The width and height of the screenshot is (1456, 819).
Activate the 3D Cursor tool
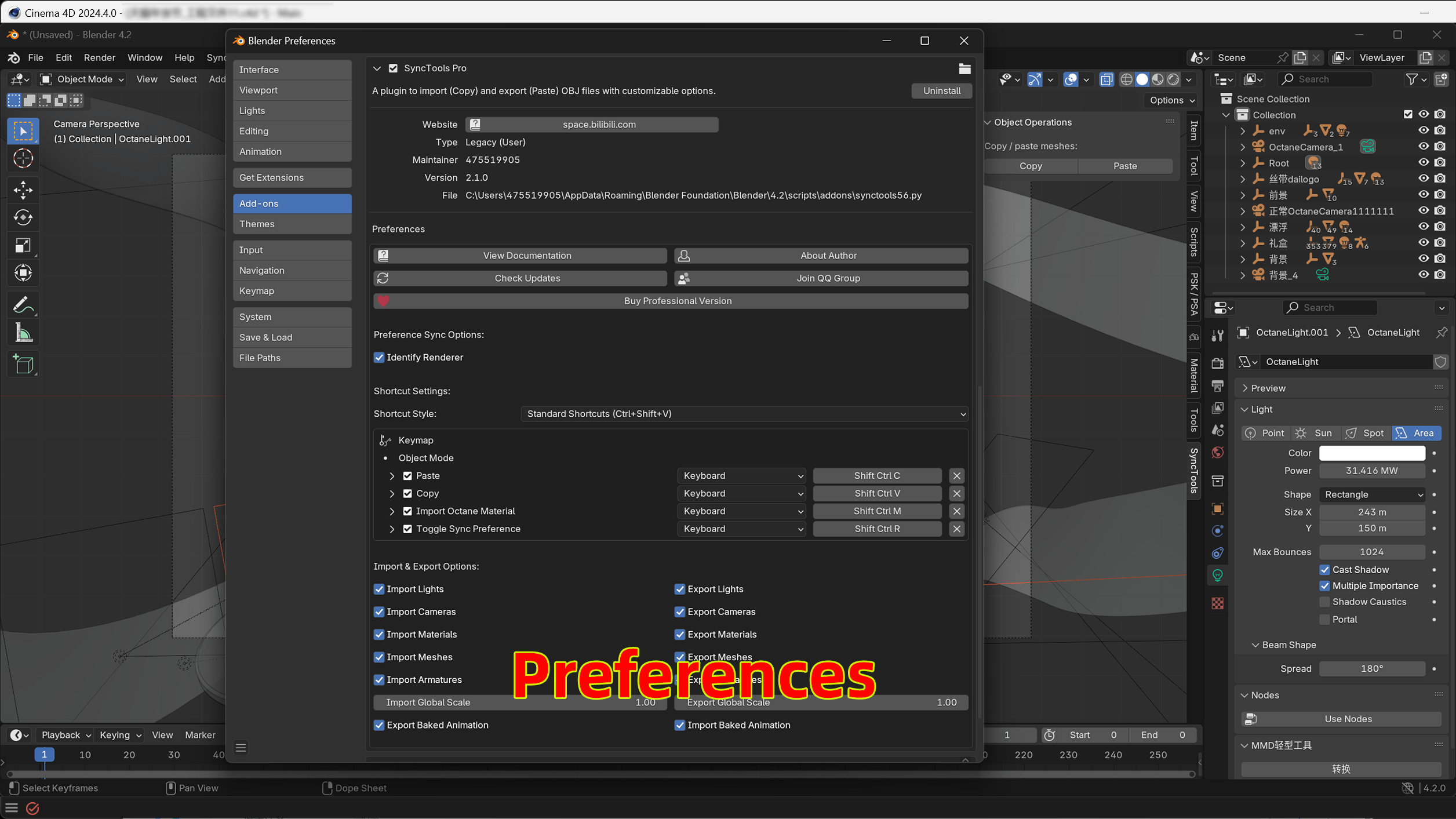click(23, 158)
